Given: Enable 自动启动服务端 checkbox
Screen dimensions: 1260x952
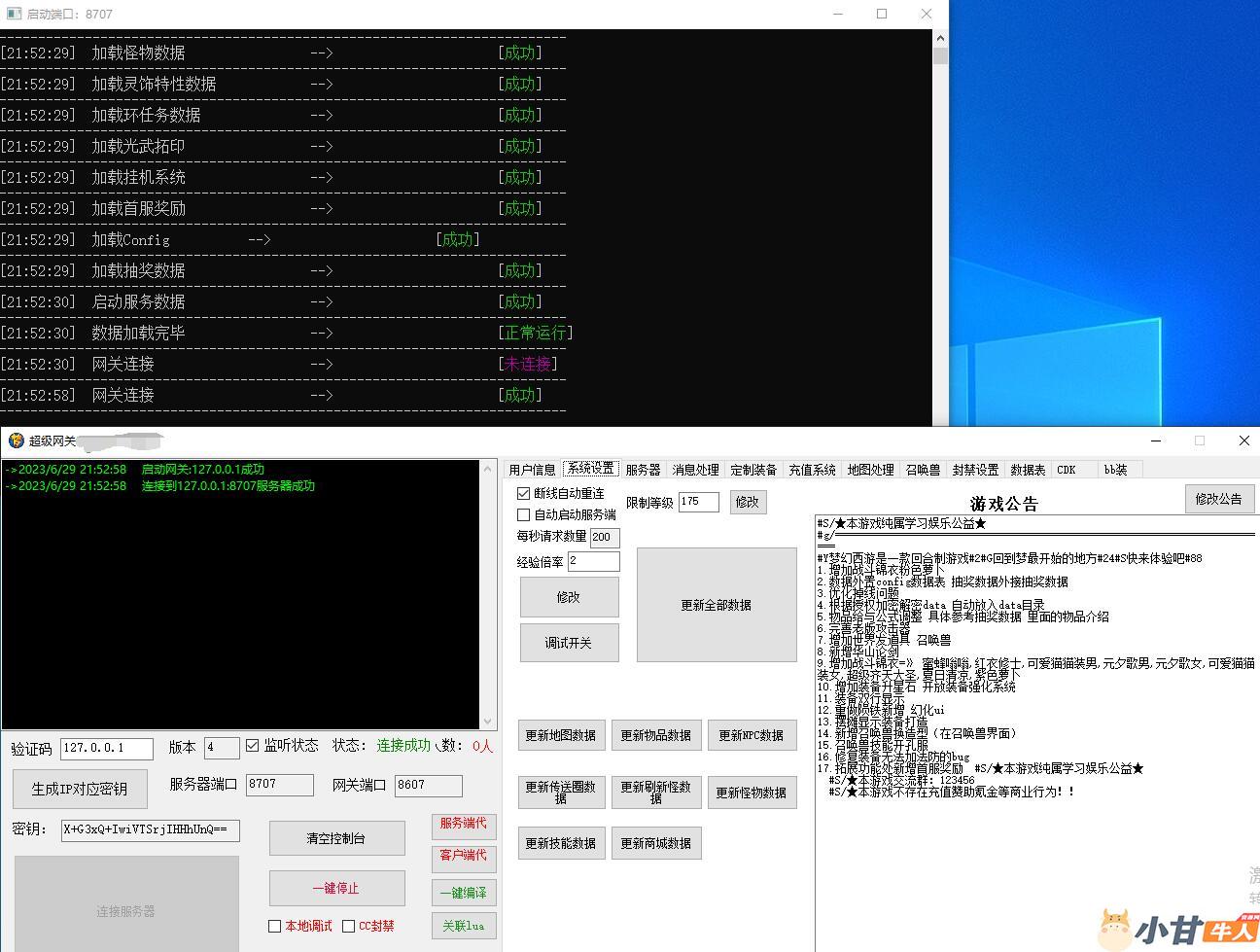Looking at the screenshot, I should (524, 514).
